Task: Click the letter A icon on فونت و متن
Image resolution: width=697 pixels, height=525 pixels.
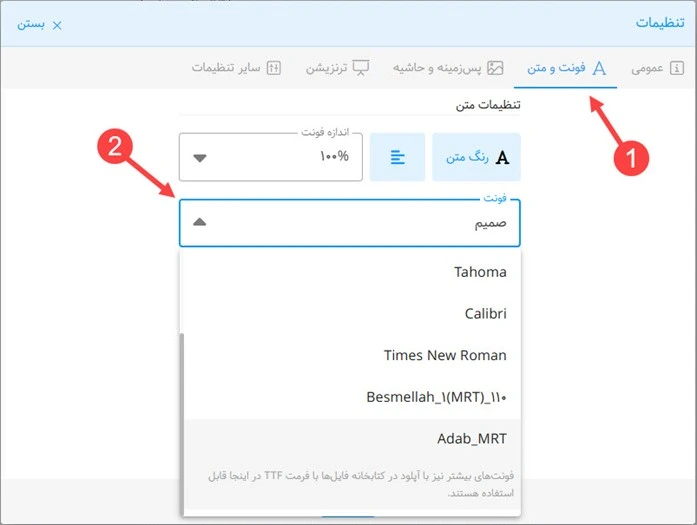Action: 599,68
